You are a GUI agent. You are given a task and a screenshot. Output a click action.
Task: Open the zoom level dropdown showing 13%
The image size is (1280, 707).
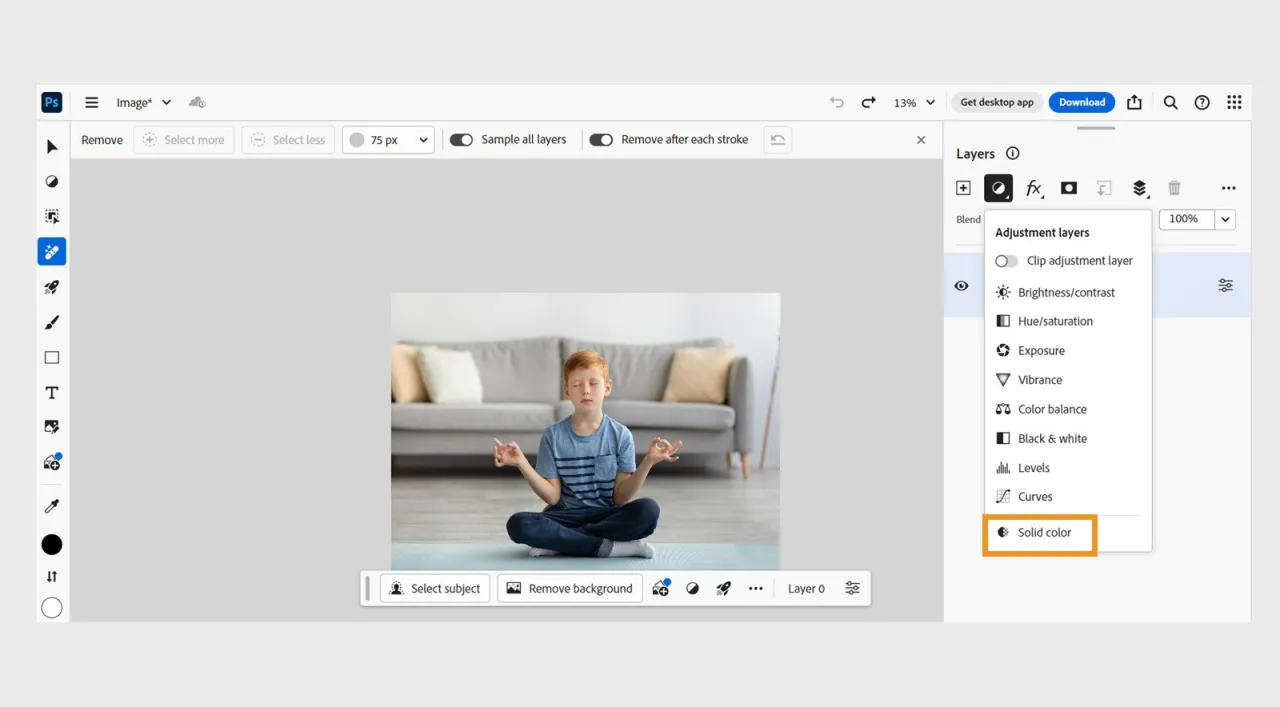click(913, 102)
